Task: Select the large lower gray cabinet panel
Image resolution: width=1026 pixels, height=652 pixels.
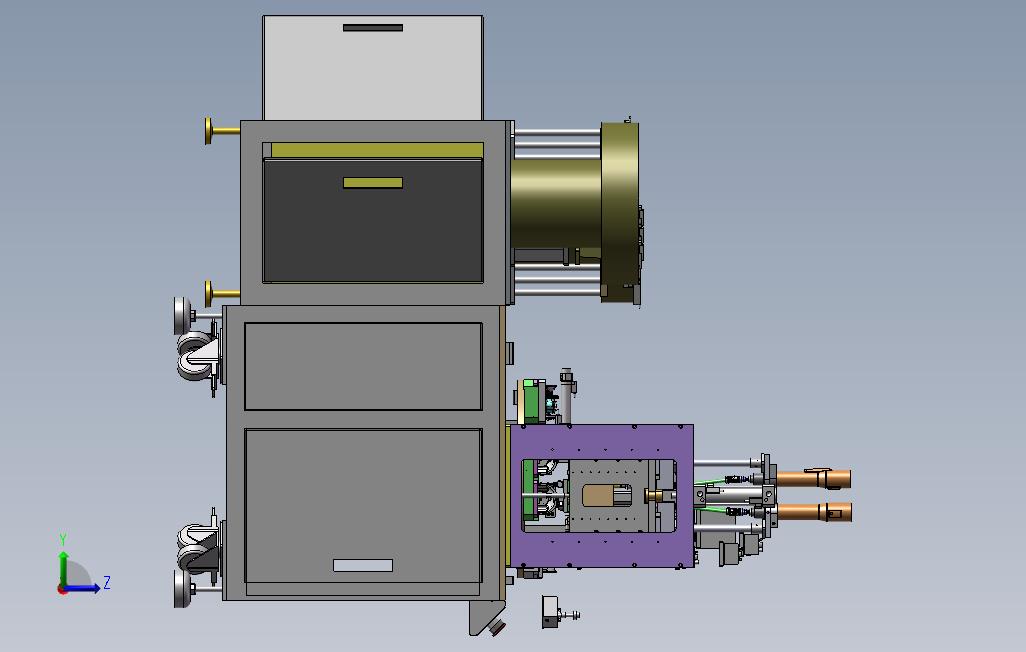Action: click(363, 506)
